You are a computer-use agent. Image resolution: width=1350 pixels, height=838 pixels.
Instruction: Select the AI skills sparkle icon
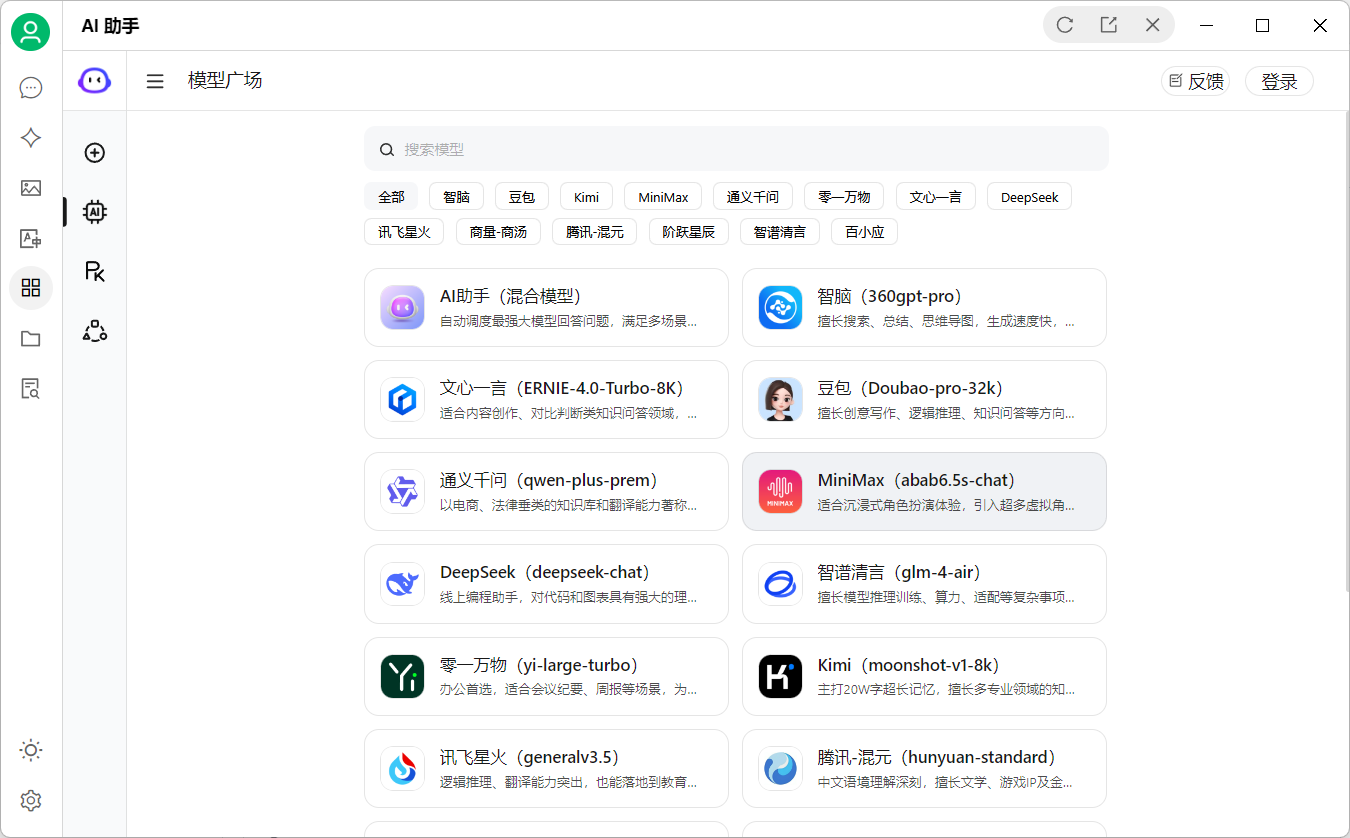31,138
